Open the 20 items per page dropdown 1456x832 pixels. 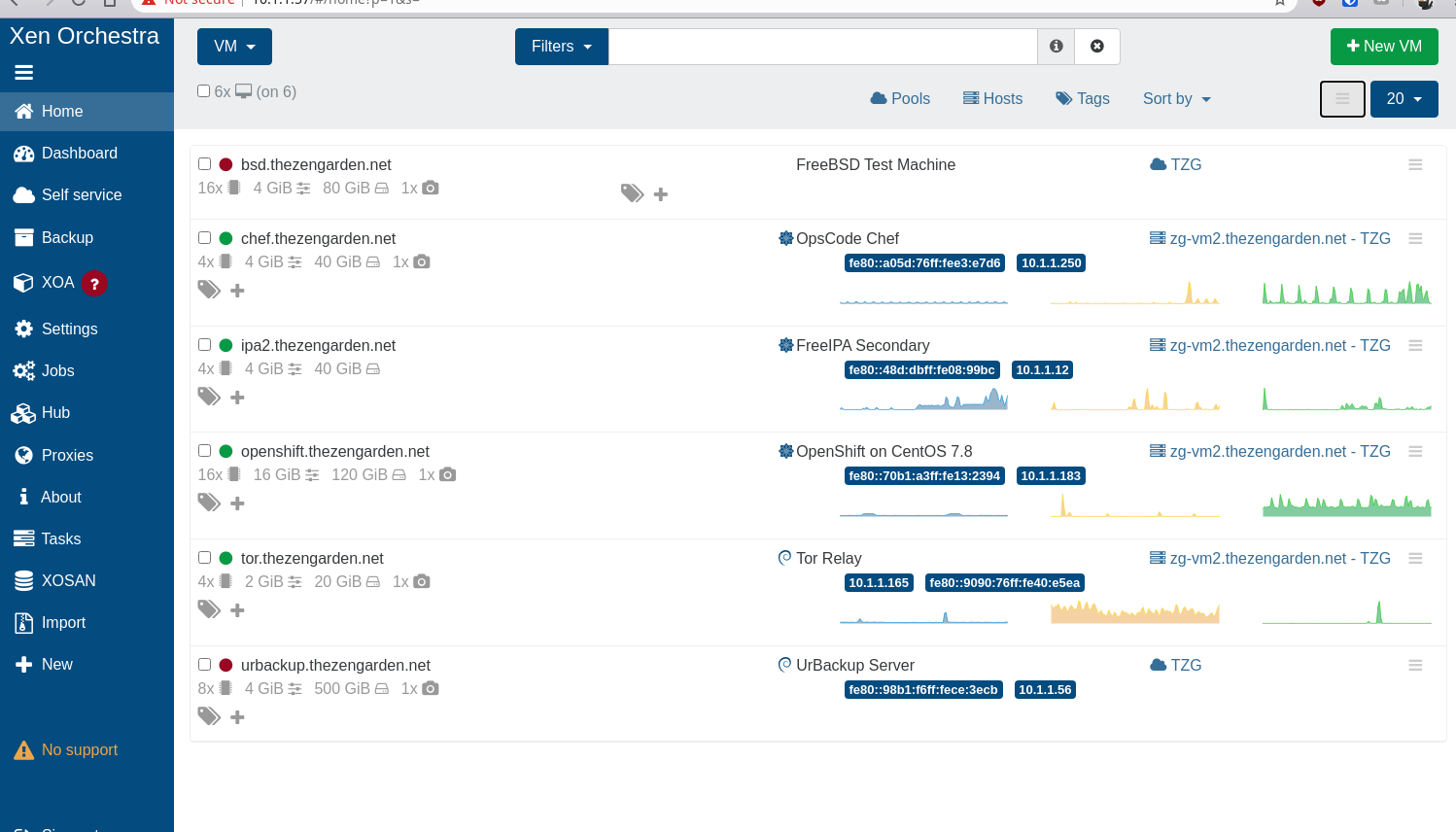[1404, 99]
